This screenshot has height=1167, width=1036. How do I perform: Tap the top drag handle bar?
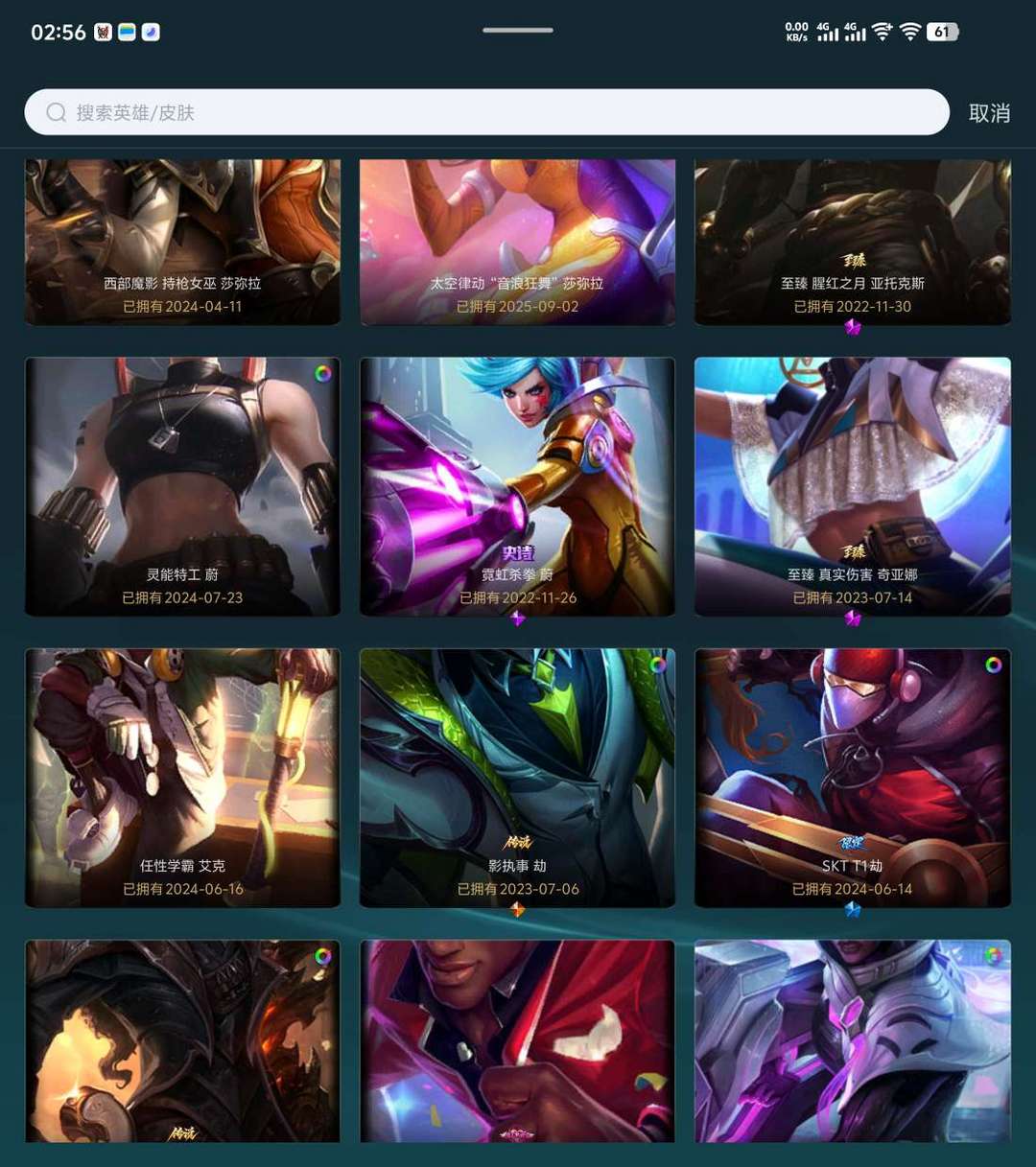tap(518, 30)
